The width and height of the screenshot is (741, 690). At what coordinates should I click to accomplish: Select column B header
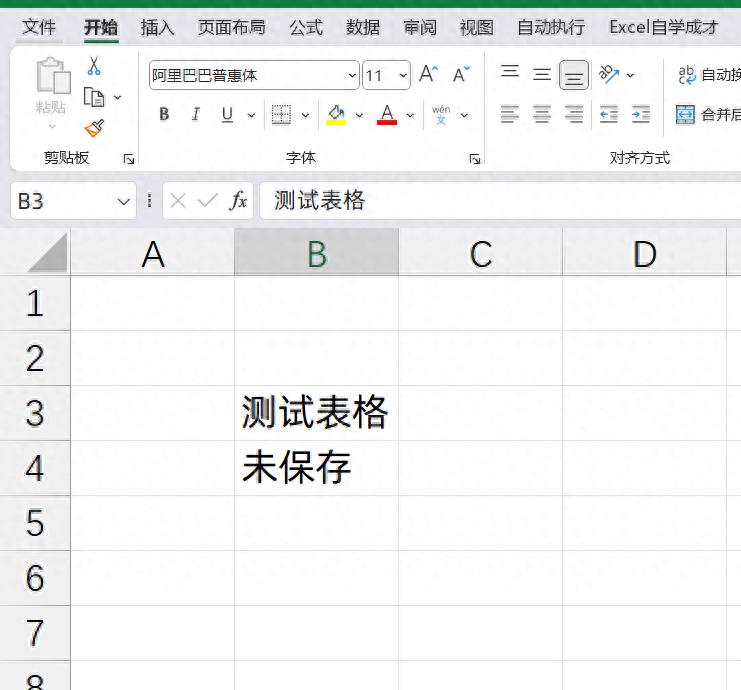click(317, 253)
